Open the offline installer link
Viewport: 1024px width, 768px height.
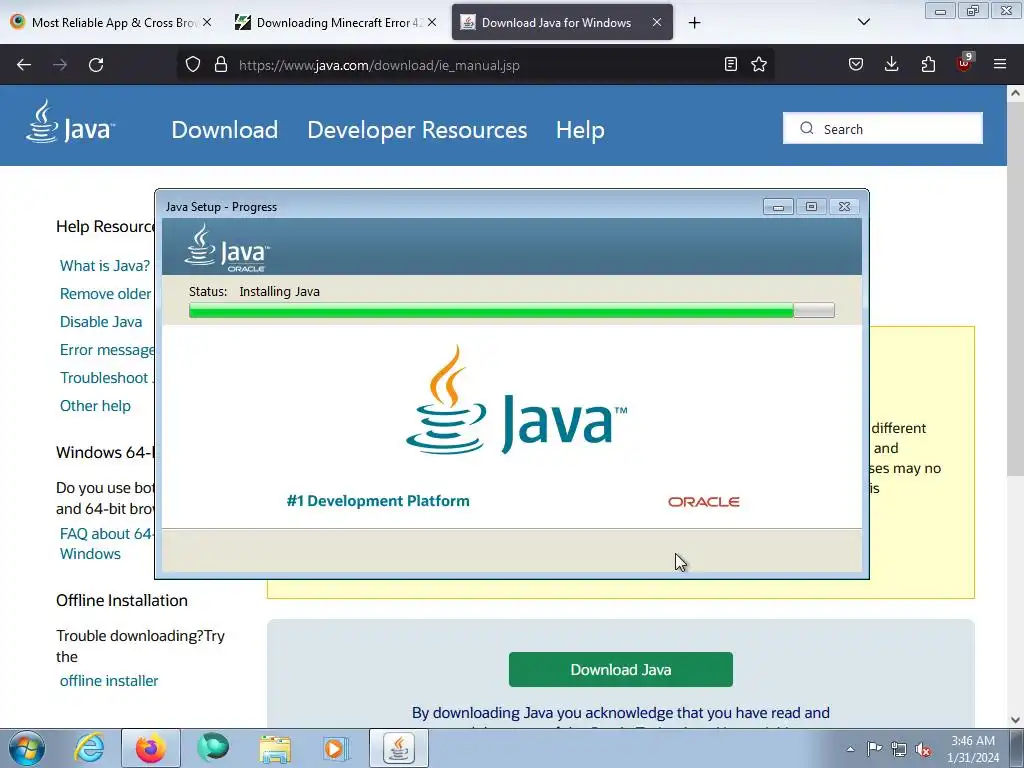tap(109, 681)
